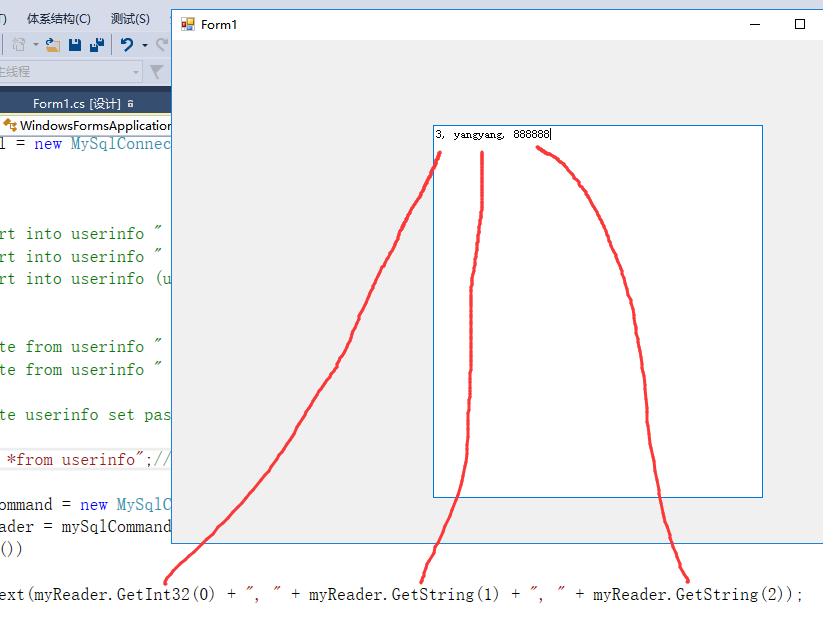Screen dimensions: 823x637
Task: Click the Save toolbar icon
Action: 74,44
